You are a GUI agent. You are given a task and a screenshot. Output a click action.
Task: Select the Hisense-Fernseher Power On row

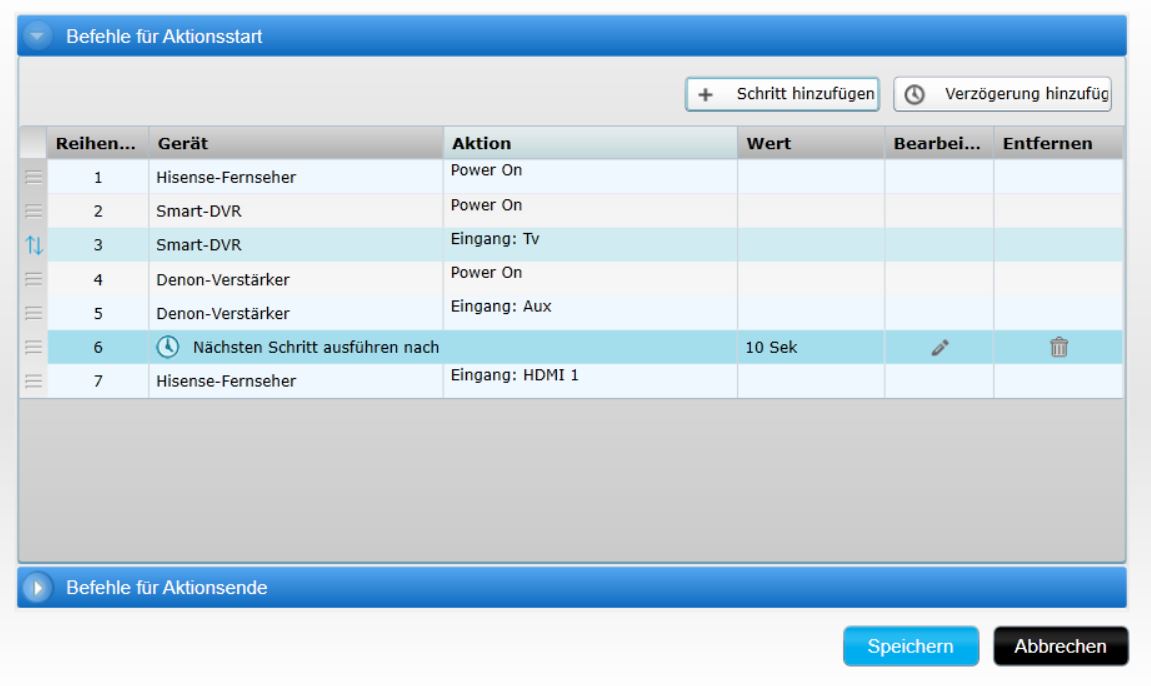pyautogui.click(x=295, y=178)
